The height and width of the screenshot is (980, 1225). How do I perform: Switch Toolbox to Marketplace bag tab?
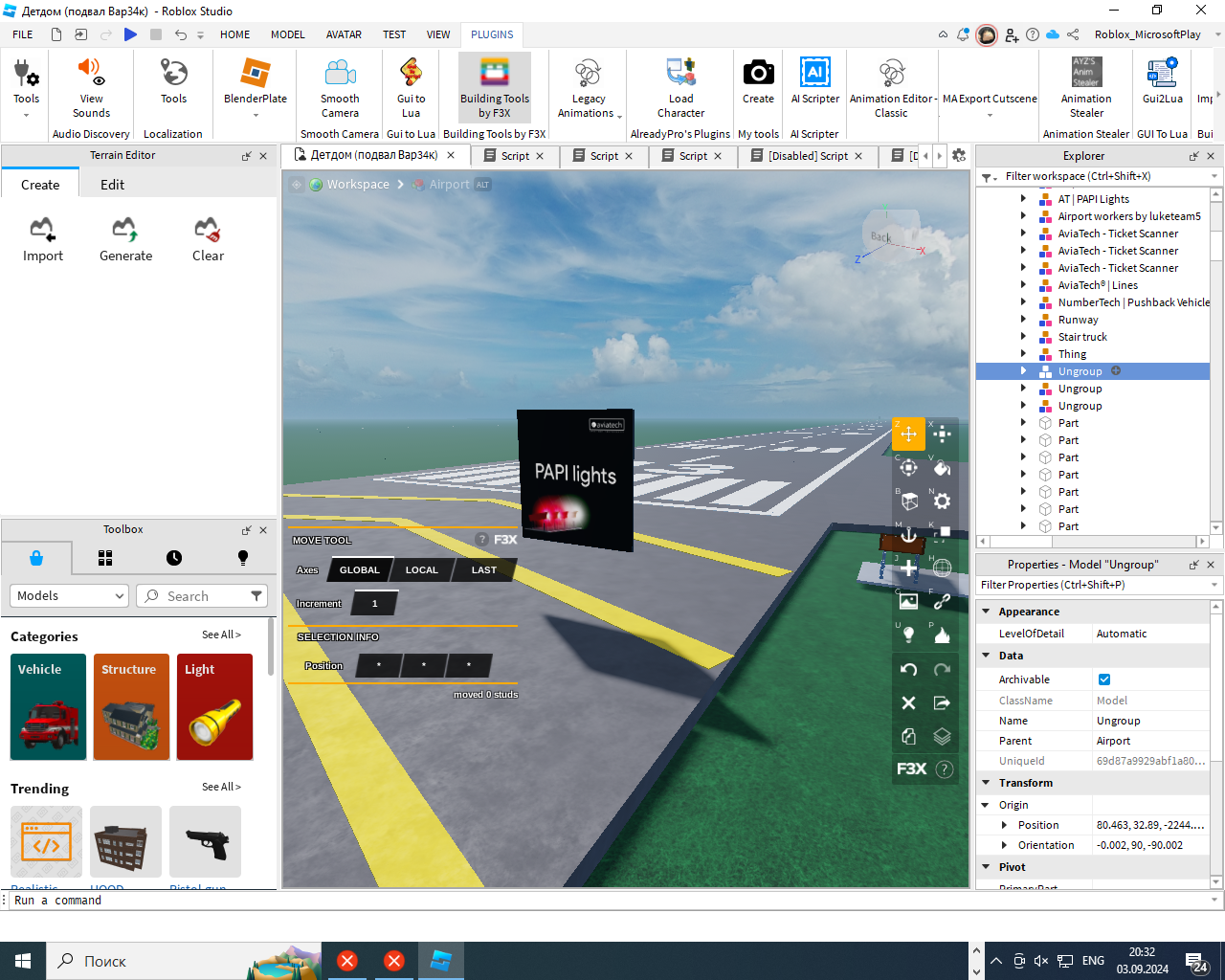coord(36,558)
